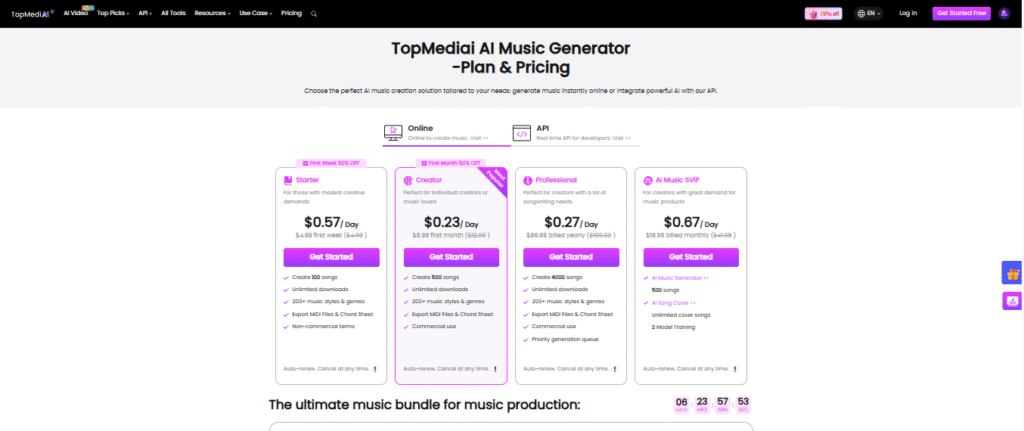Click the info icon in Starter auto-renew note
Screen dimensions: 1024x431
tap(375, 369)
